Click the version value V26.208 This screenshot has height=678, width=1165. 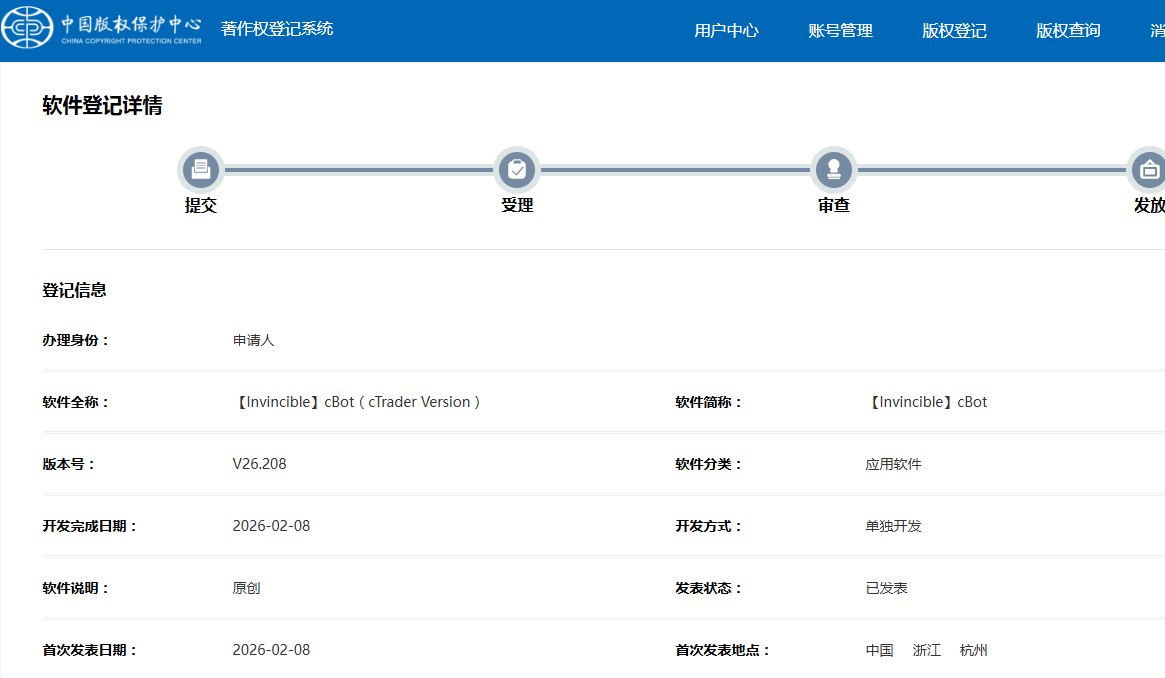[x=259, y=464]
